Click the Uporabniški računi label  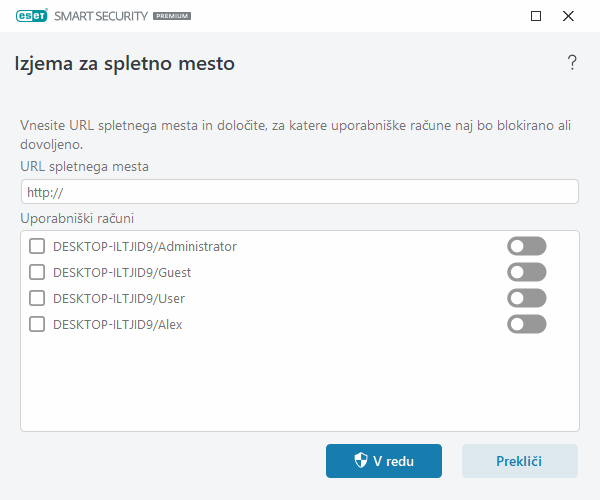pos(77,218)
